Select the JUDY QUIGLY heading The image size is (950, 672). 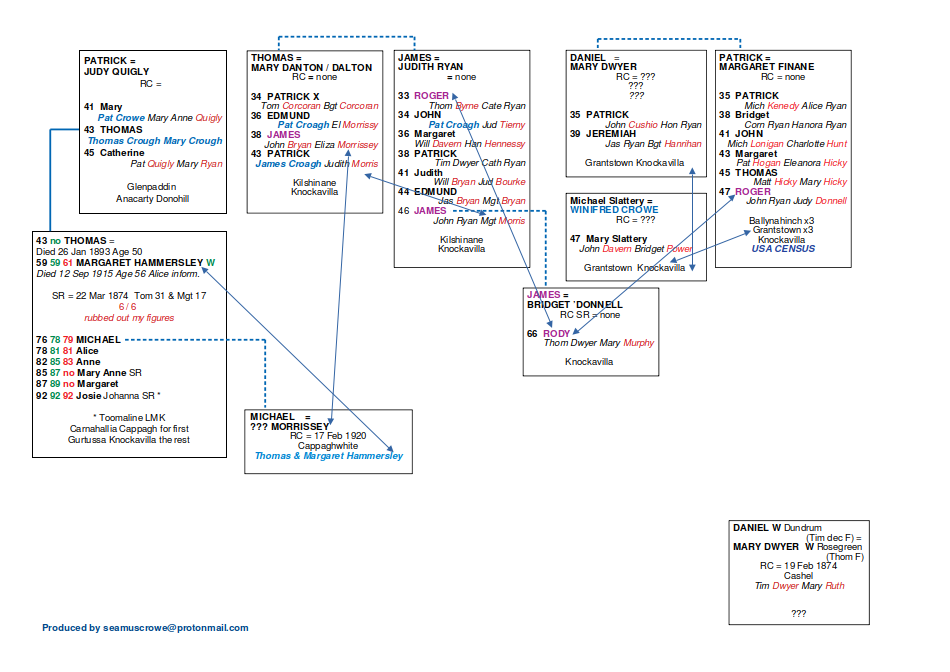click(117, 72)
